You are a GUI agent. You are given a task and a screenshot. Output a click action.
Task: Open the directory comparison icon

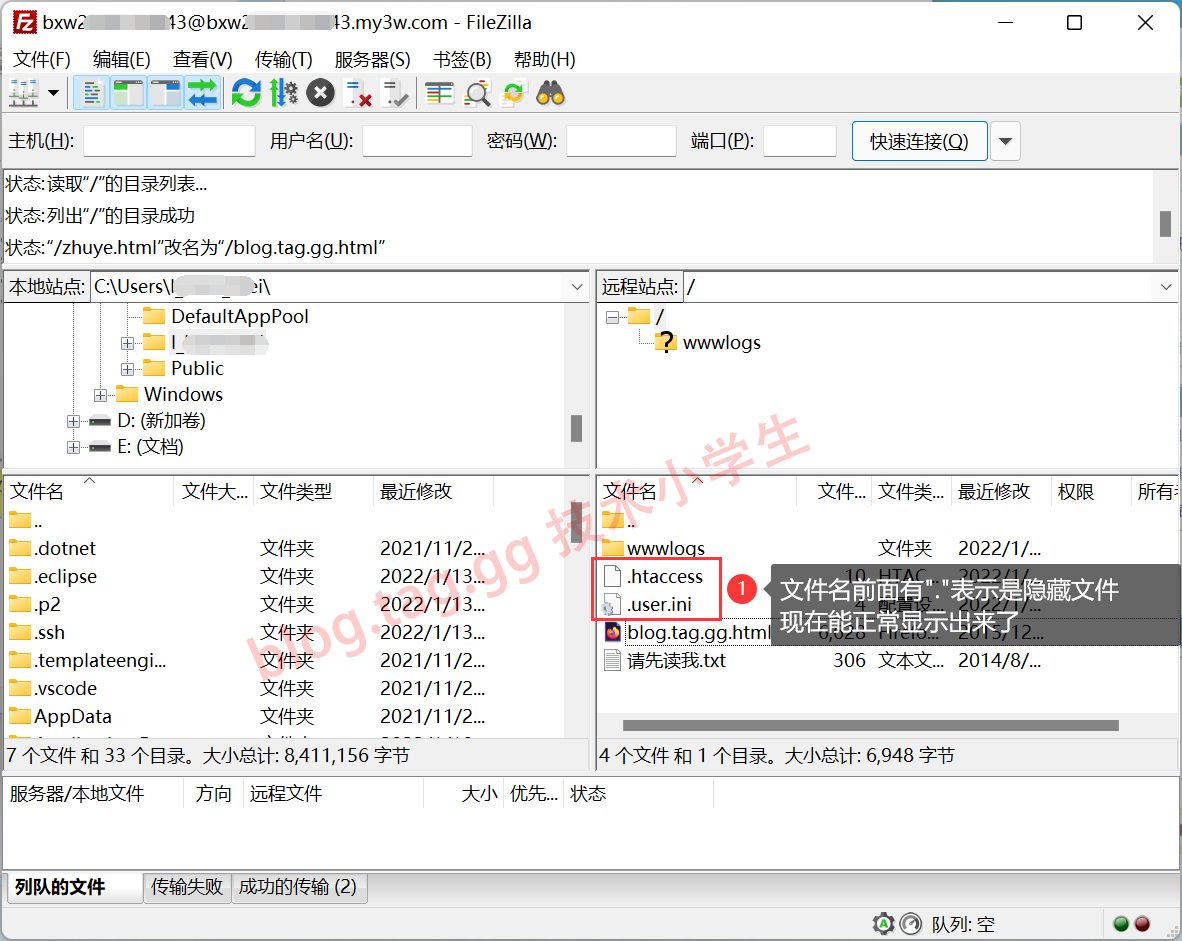point(477,94)
